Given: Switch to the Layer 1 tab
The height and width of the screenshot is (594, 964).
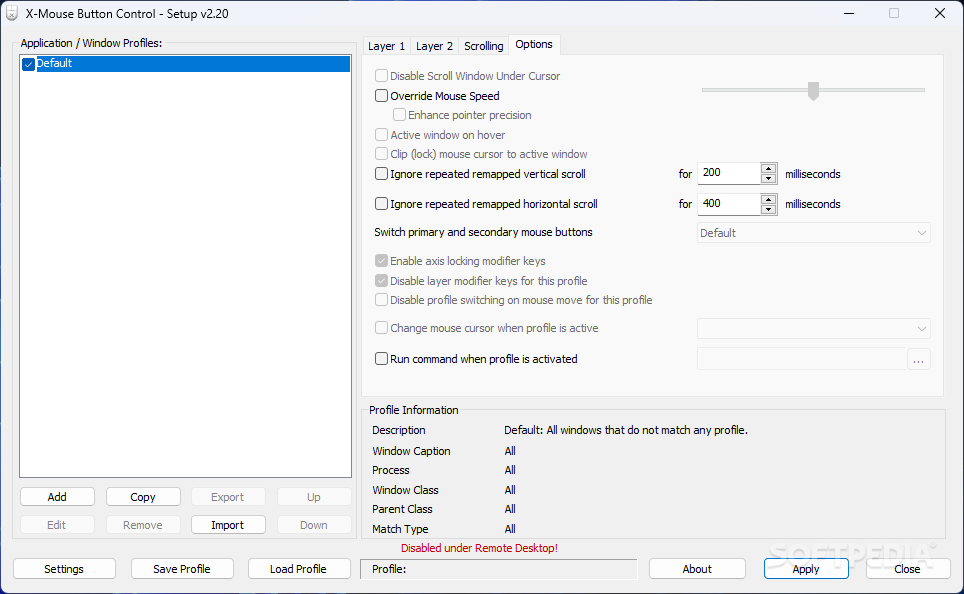Looking at the screenshot, I should point(386,46).
